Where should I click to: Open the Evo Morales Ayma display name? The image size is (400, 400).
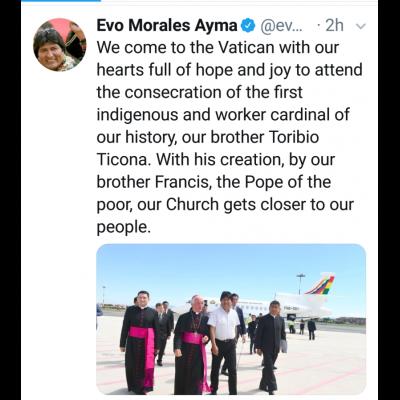pyautogui.click(x=167, y=26)
